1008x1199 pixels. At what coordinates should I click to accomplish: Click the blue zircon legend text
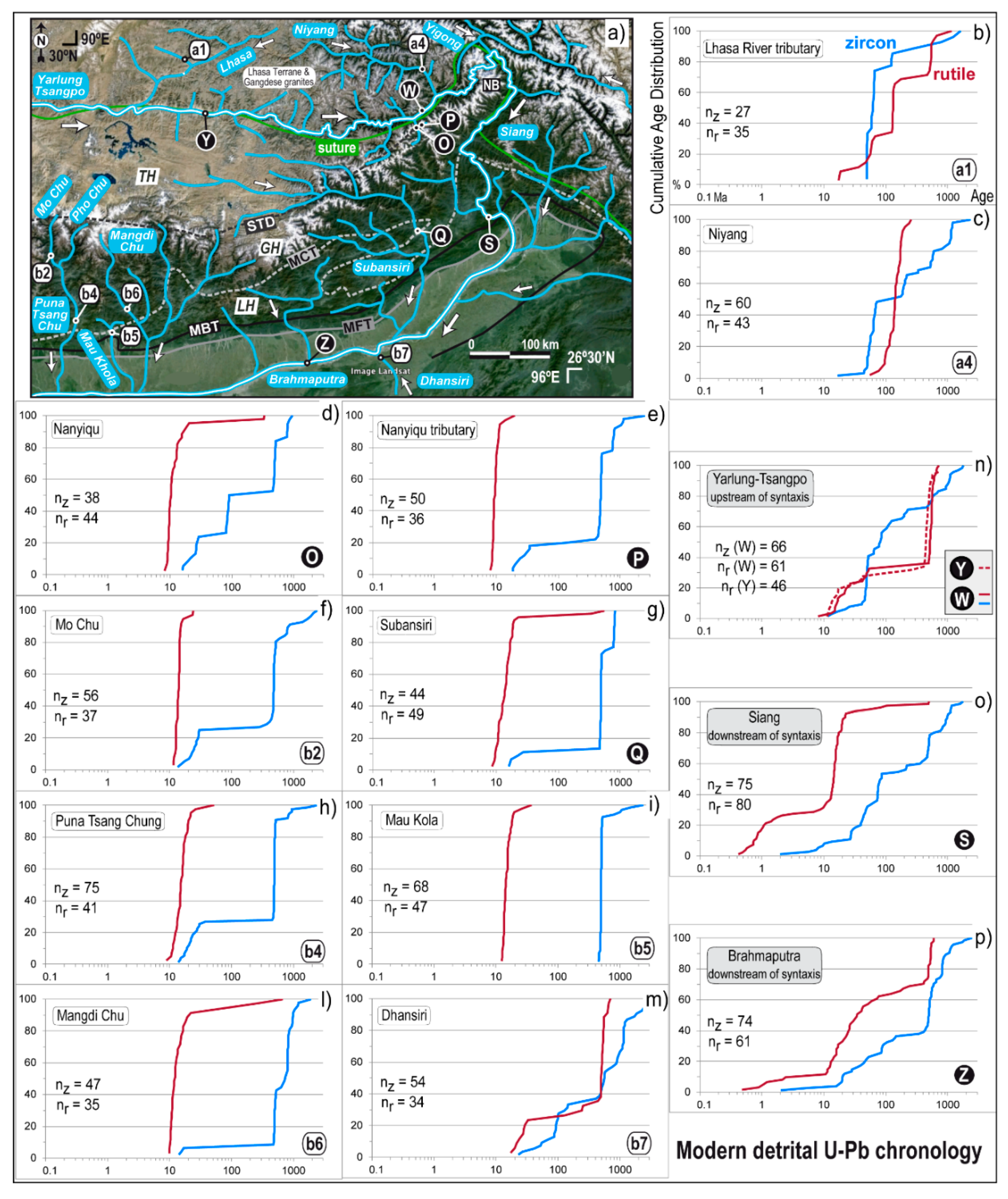coord(870,43)
